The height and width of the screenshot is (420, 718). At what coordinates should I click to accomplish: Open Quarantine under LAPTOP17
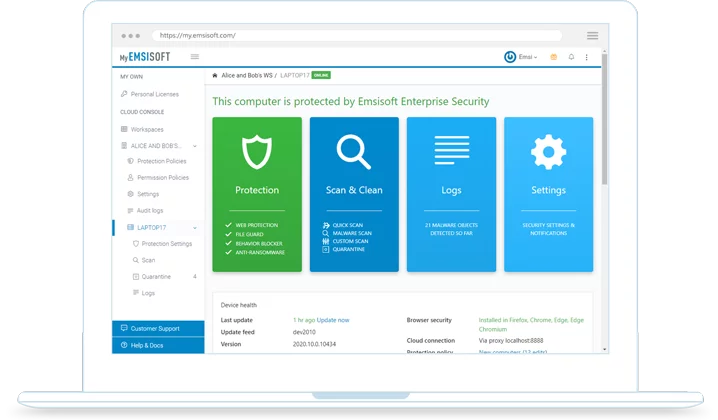[x=156, y=277]
